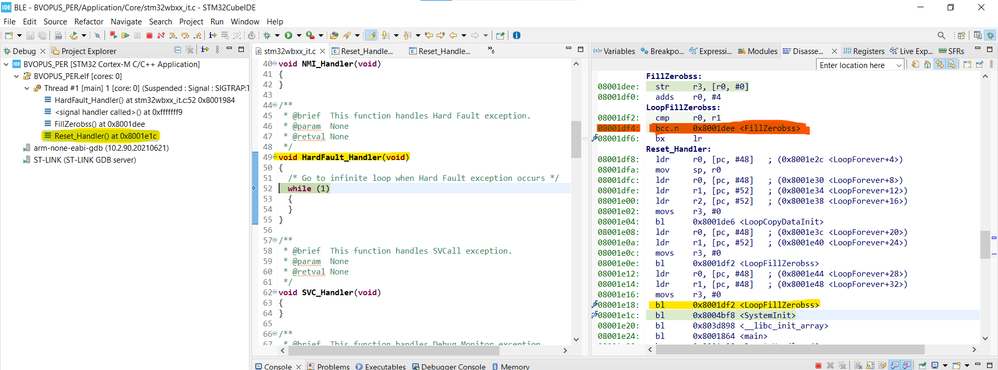The height and width of the screenshot is (370, 998).
Task: Switch to the Debug perspective icon
Action: click(990, 35)
